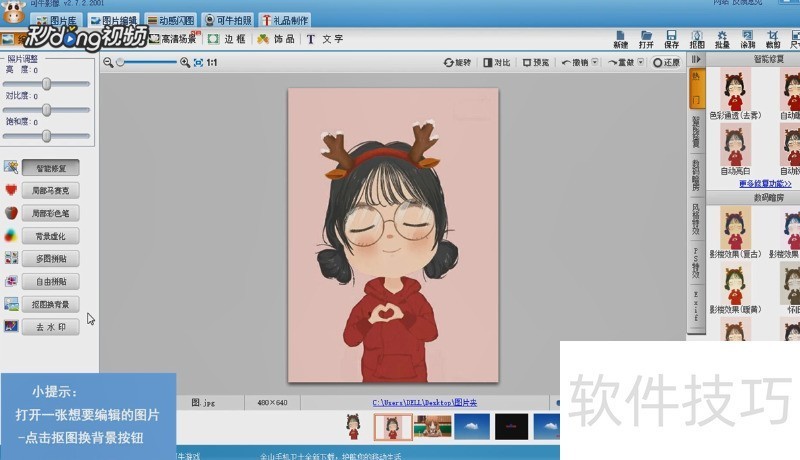Select the 抠图 (cutout) toolbar icon
The image size is (800, 460).
click(x=697, y=39)
